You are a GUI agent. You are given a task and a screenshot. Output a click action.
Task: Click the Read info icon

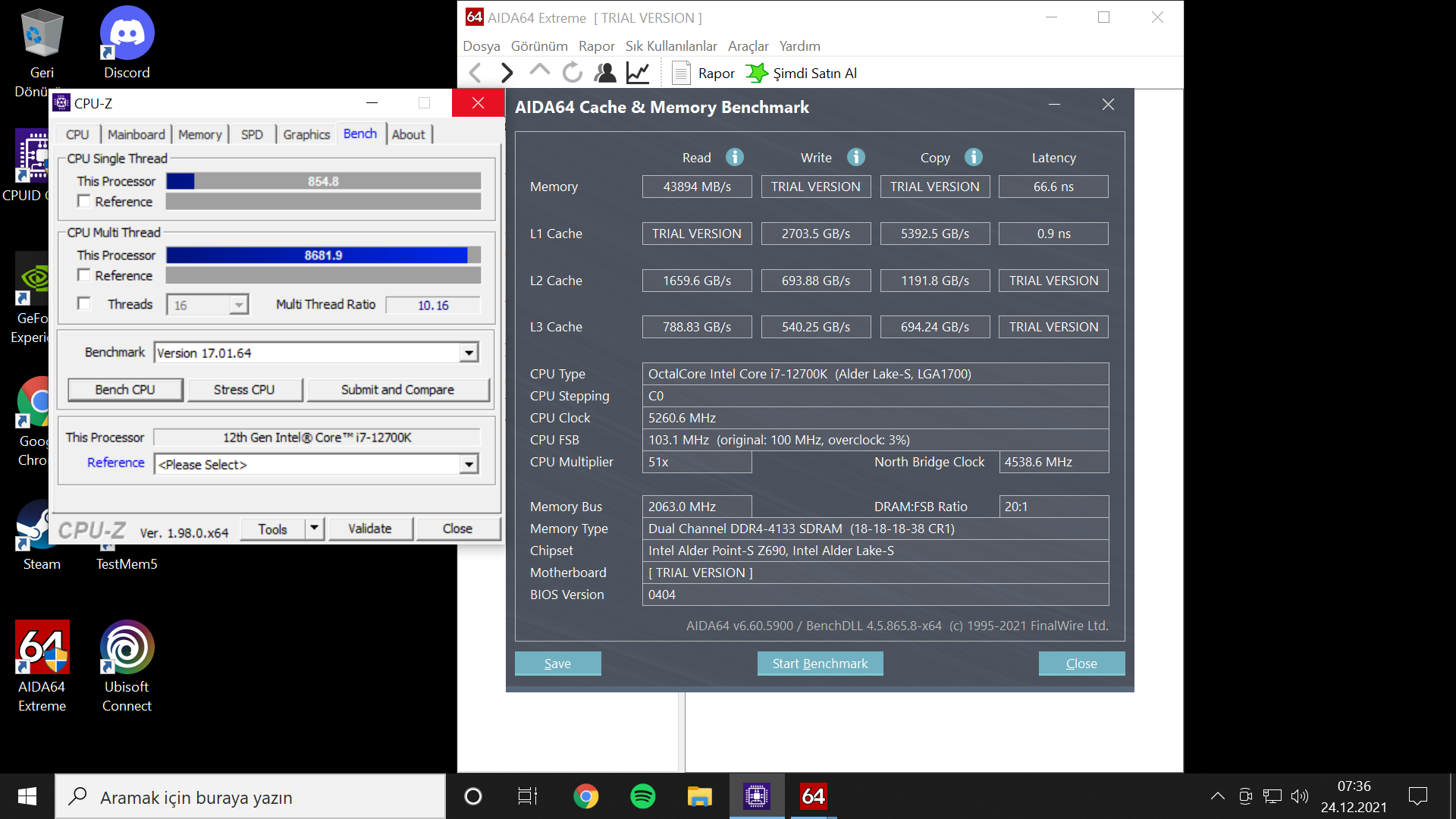(x=734, y=157)
